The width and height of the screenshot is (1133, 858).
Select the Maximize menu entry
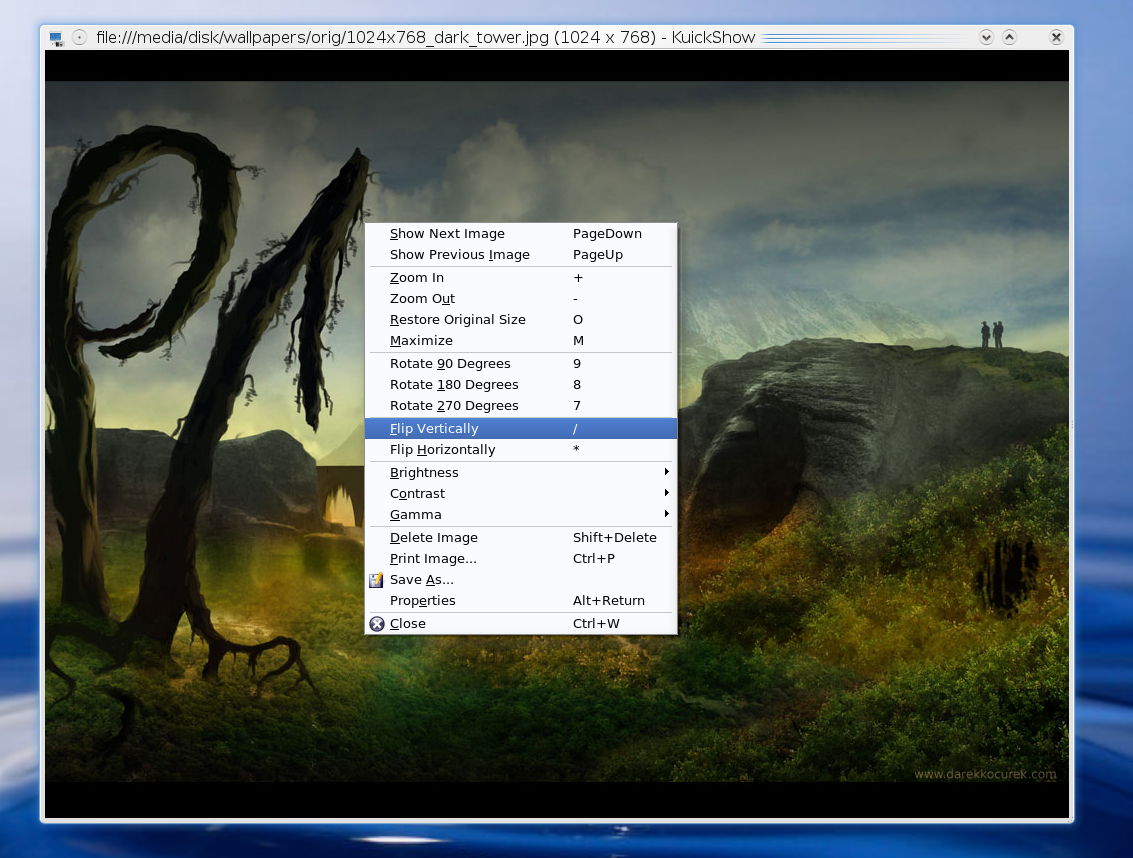[x=521, y=340]
